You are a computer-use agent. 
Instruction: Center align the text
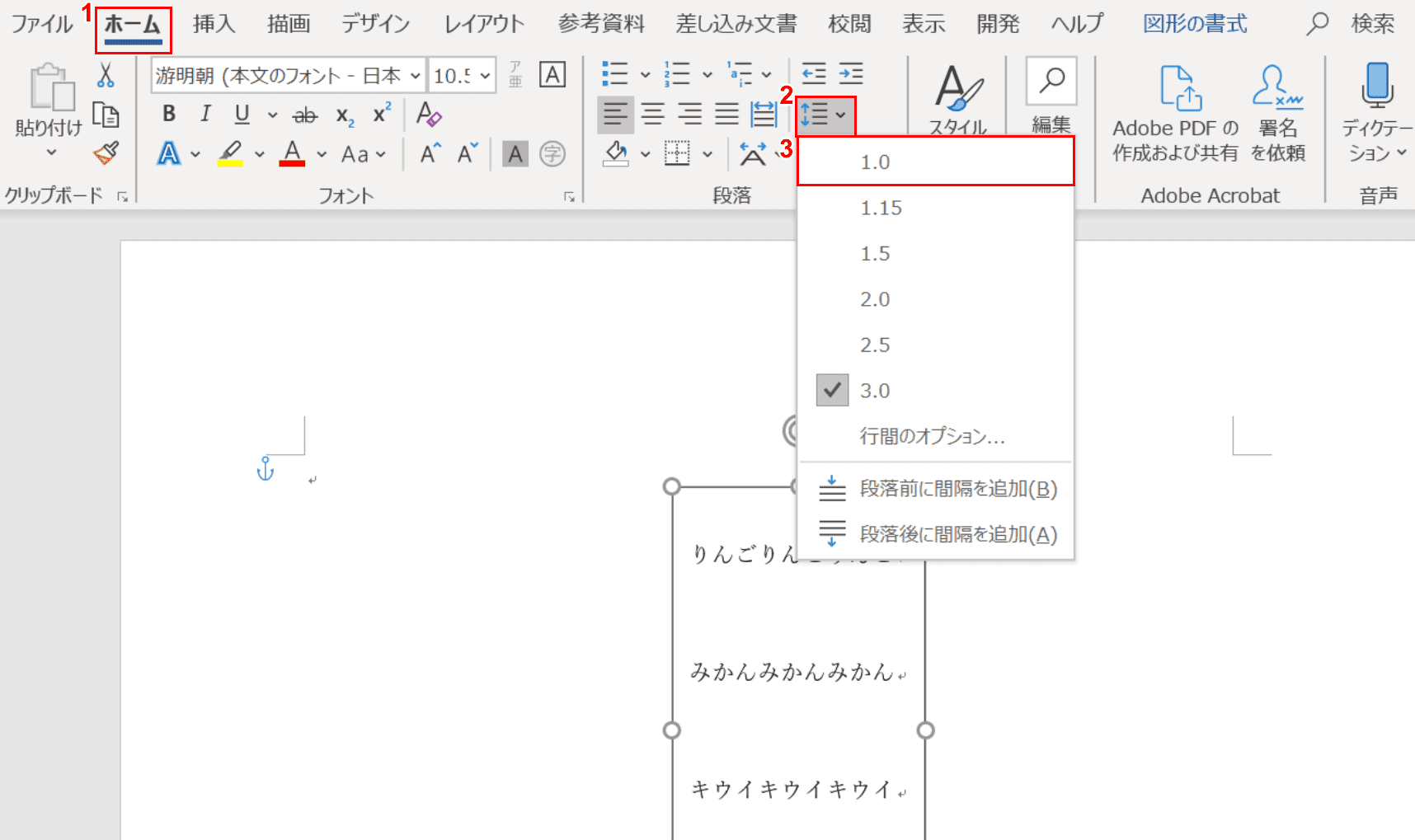click(x=653, y=114)
